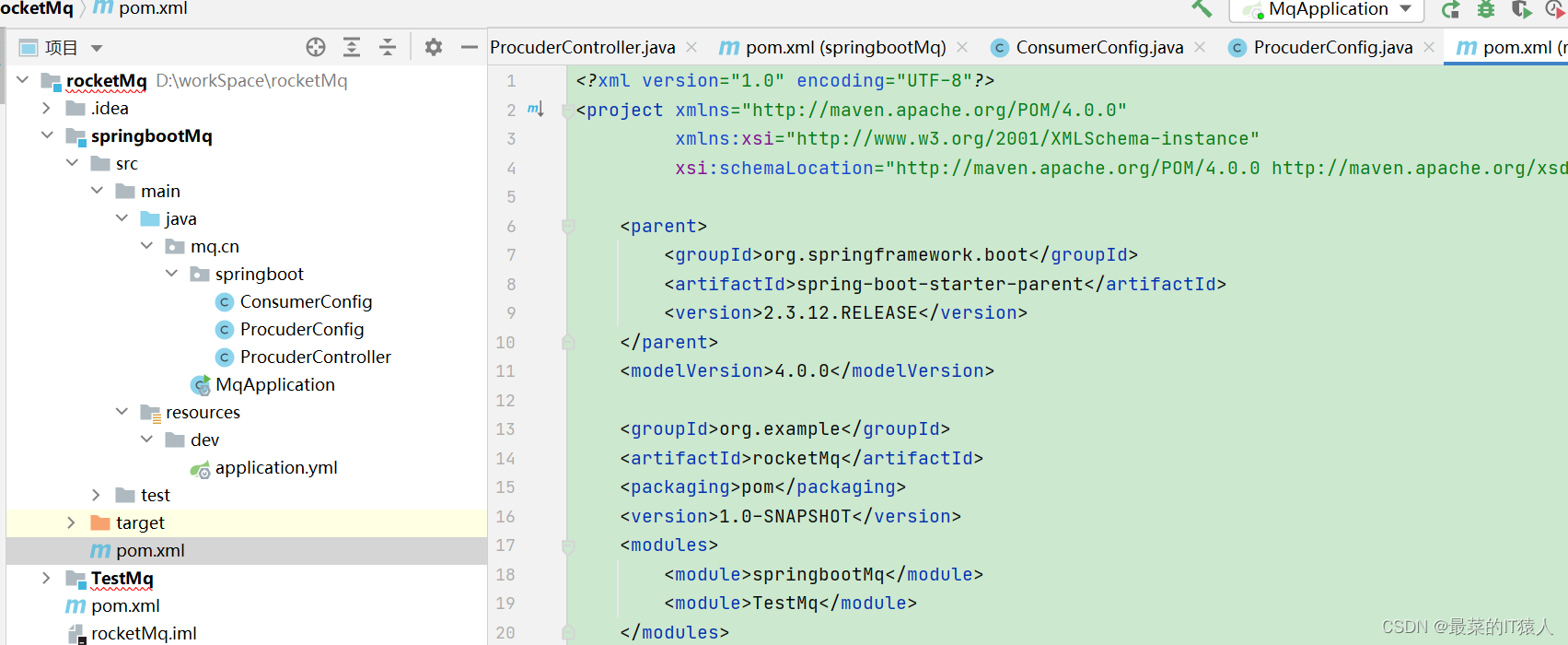The width and height of the screenshot is (1568, 645).
Task: Build the project with the hammer icon
Action: (1202, 8)
